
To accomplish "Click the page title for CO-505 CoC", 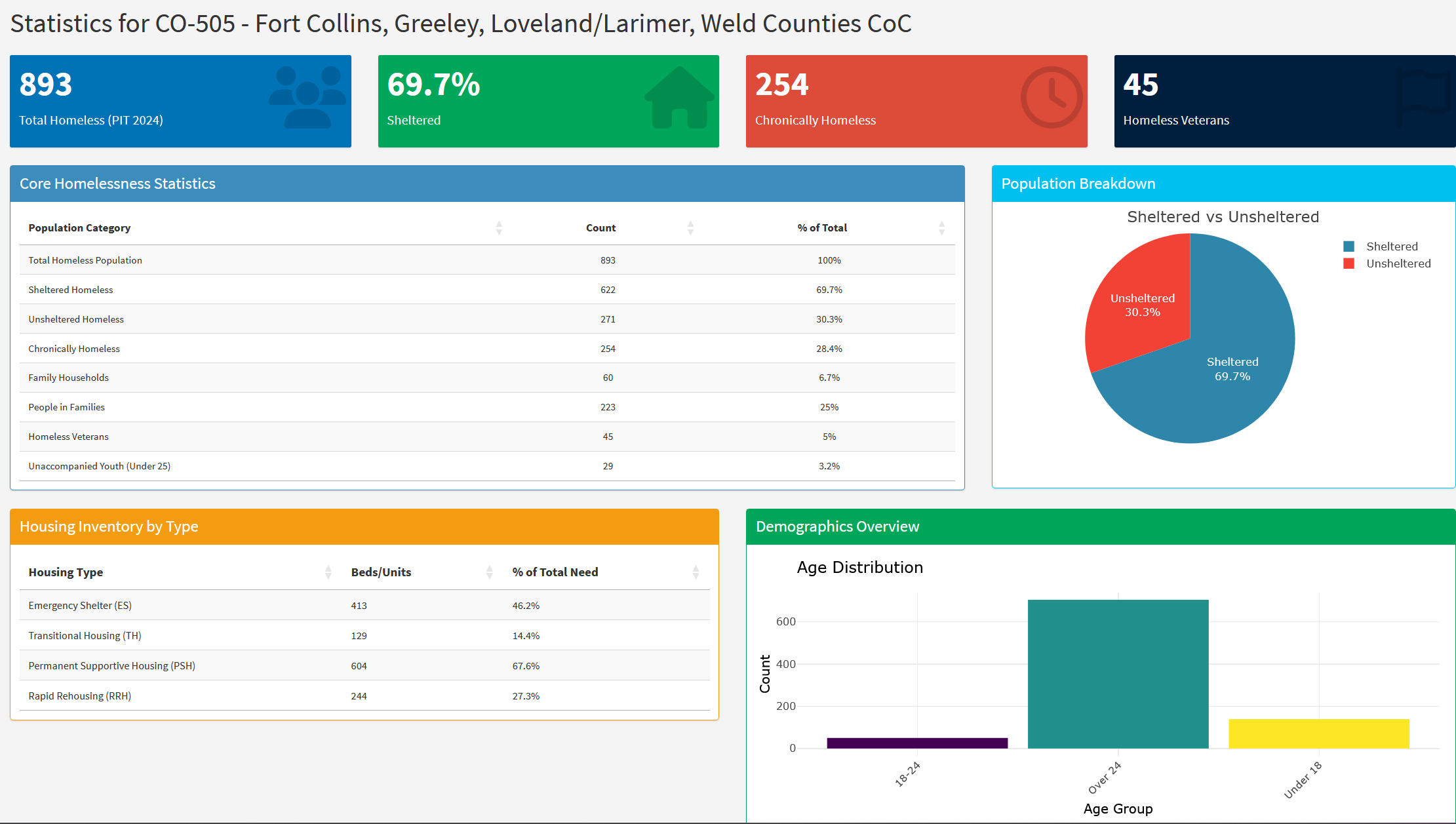I will point(461,24).
